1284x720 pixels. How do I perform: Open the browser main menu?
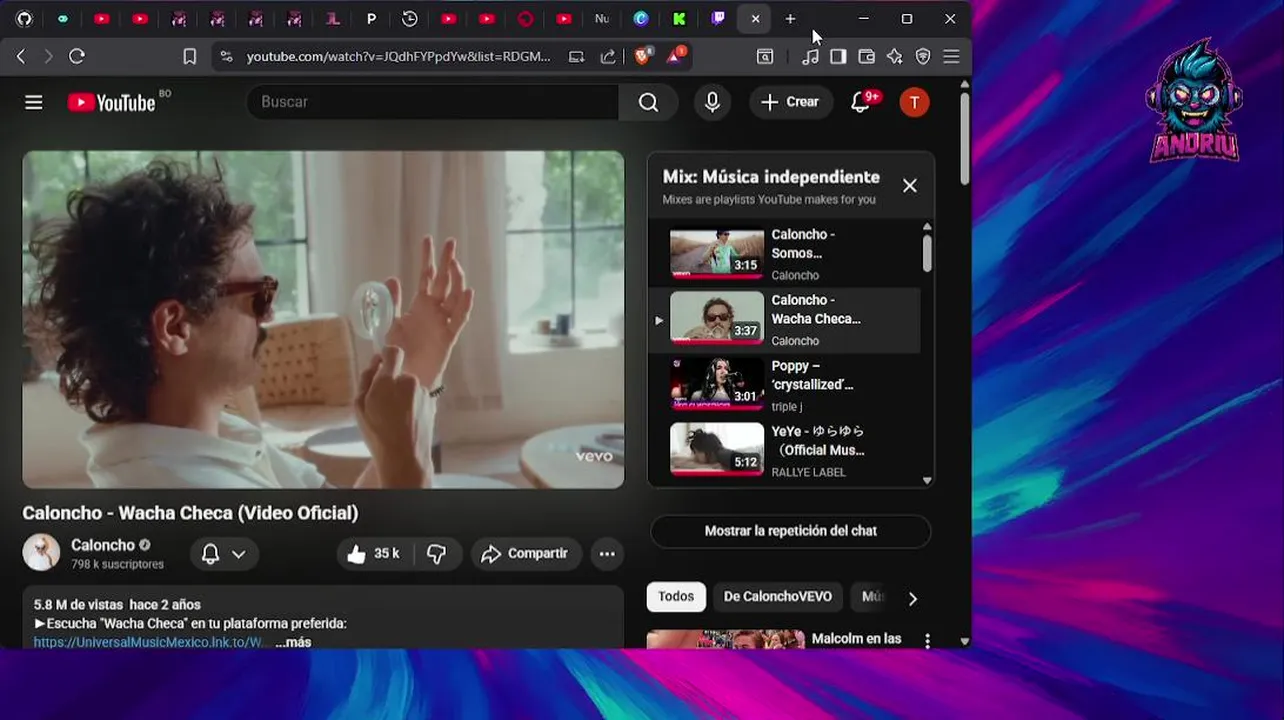tap(952, 56)
